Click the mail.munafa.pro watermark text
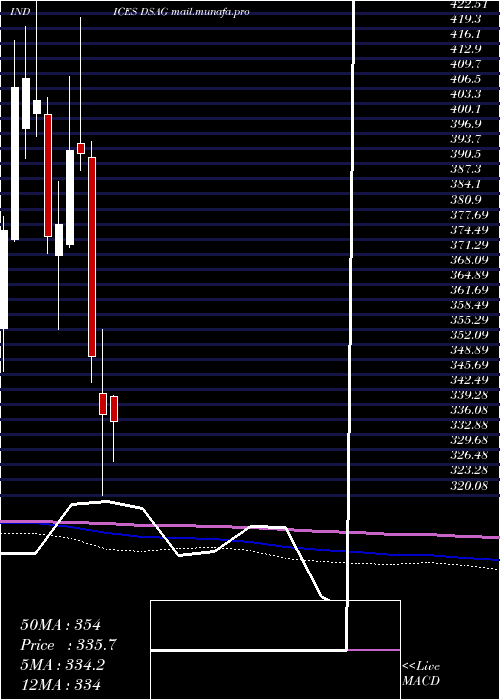500x700 pixels. [x=209, y=12]
